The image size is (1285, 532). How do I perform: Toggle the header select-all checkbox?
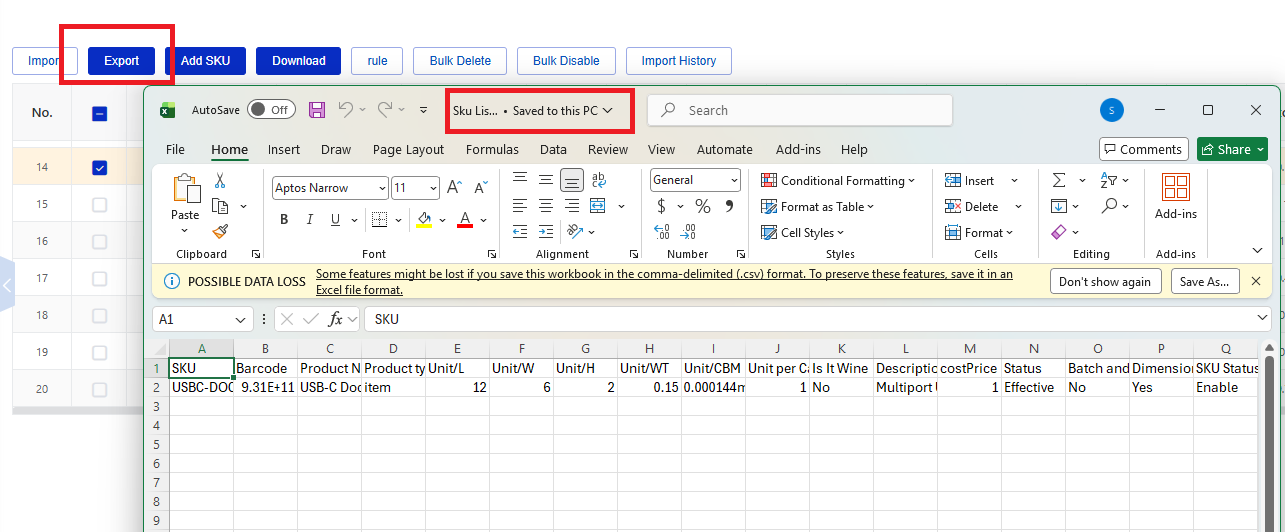tap(99, 114)
